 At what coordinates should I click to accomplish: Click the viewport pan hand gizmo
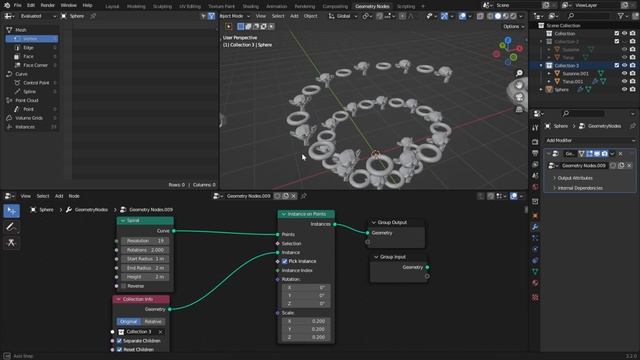(519, 85)
